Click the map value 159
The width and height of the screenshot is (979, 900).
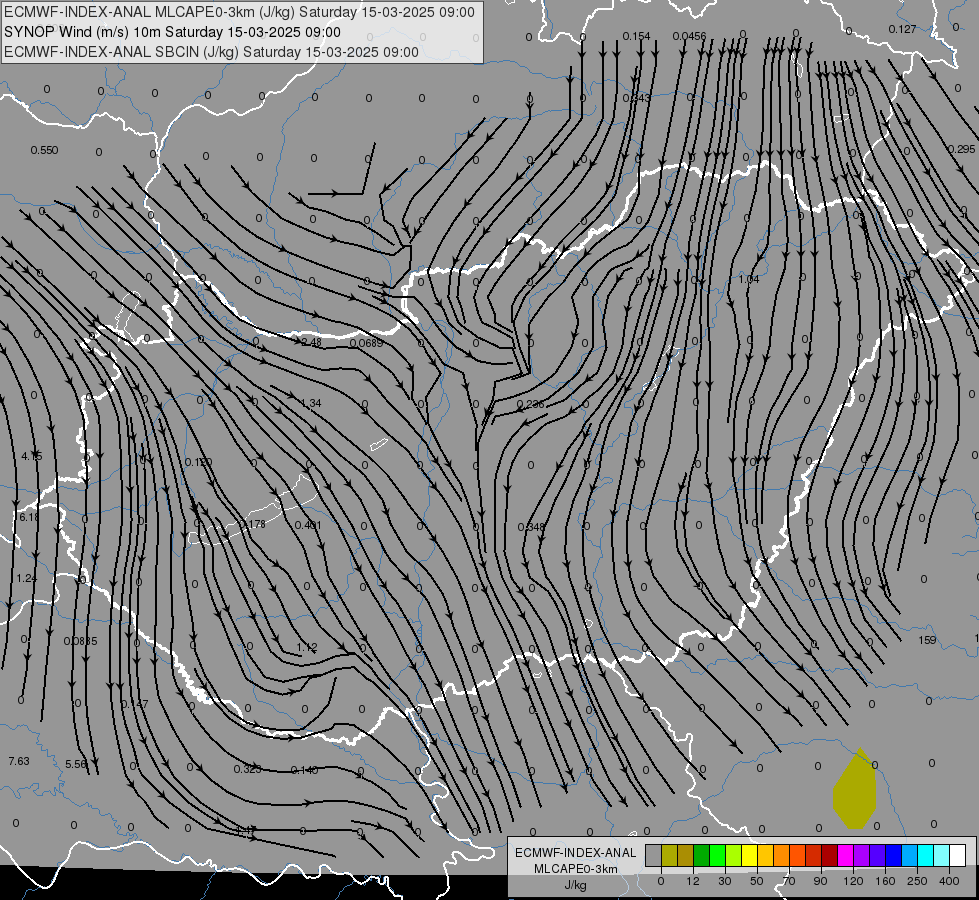pos(928,640)
